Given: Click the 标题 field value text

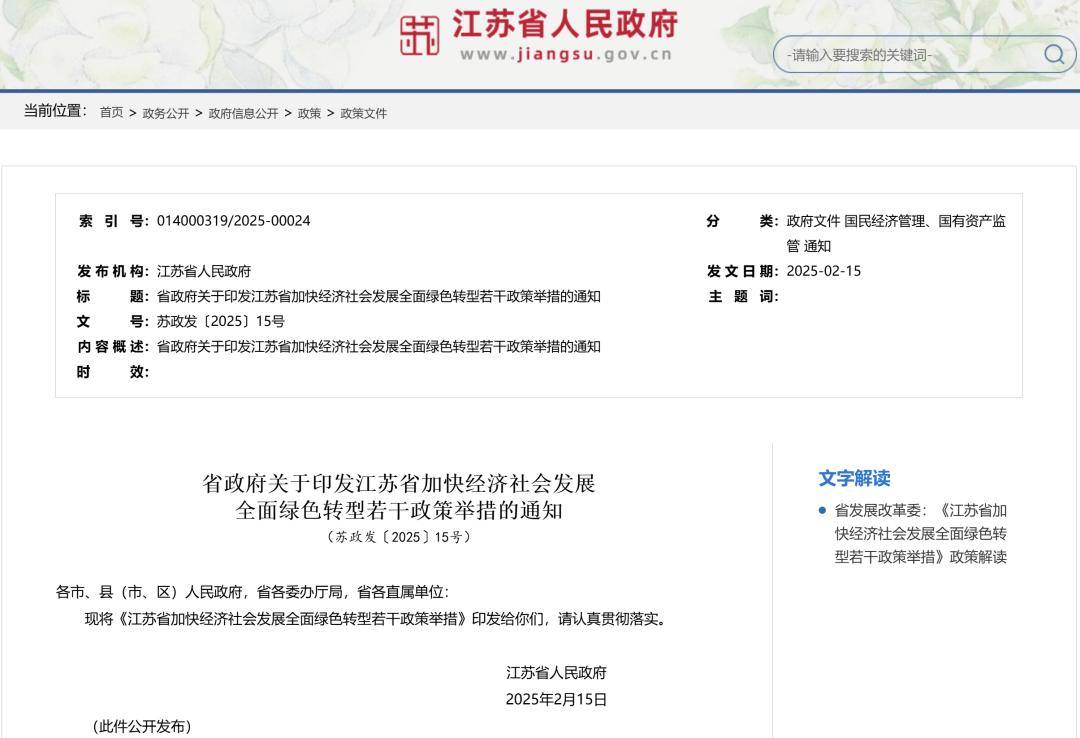Looking at the screenshot, I should (x=379, y=296).
